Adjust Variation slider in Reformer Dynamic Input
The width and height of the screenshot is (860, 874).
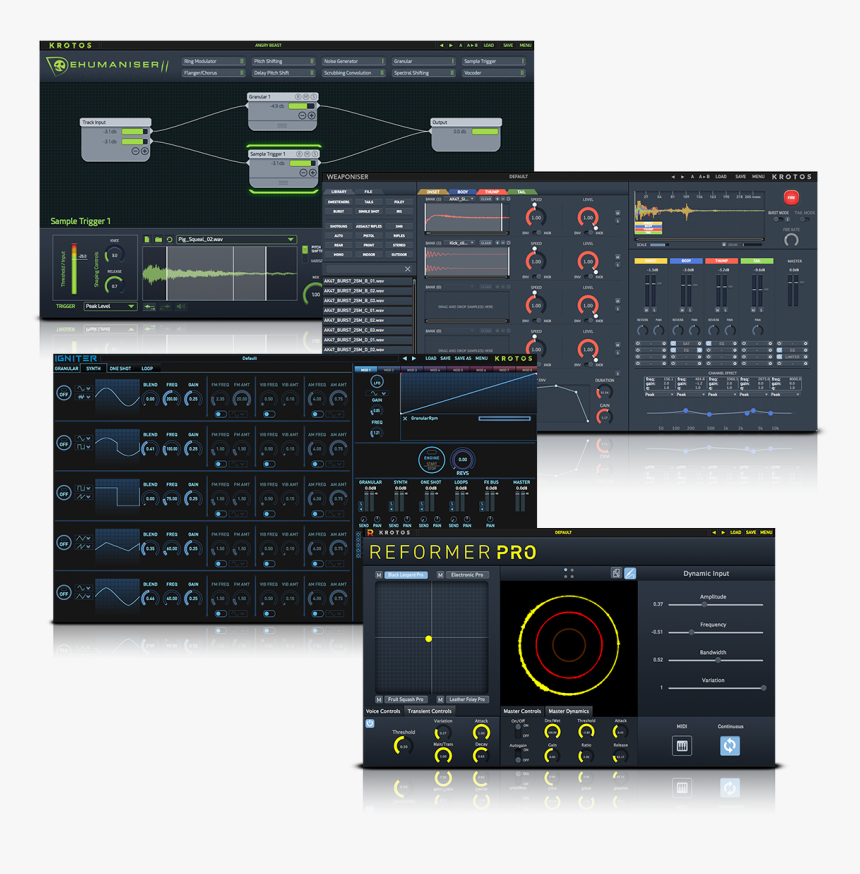coord(715,688)
